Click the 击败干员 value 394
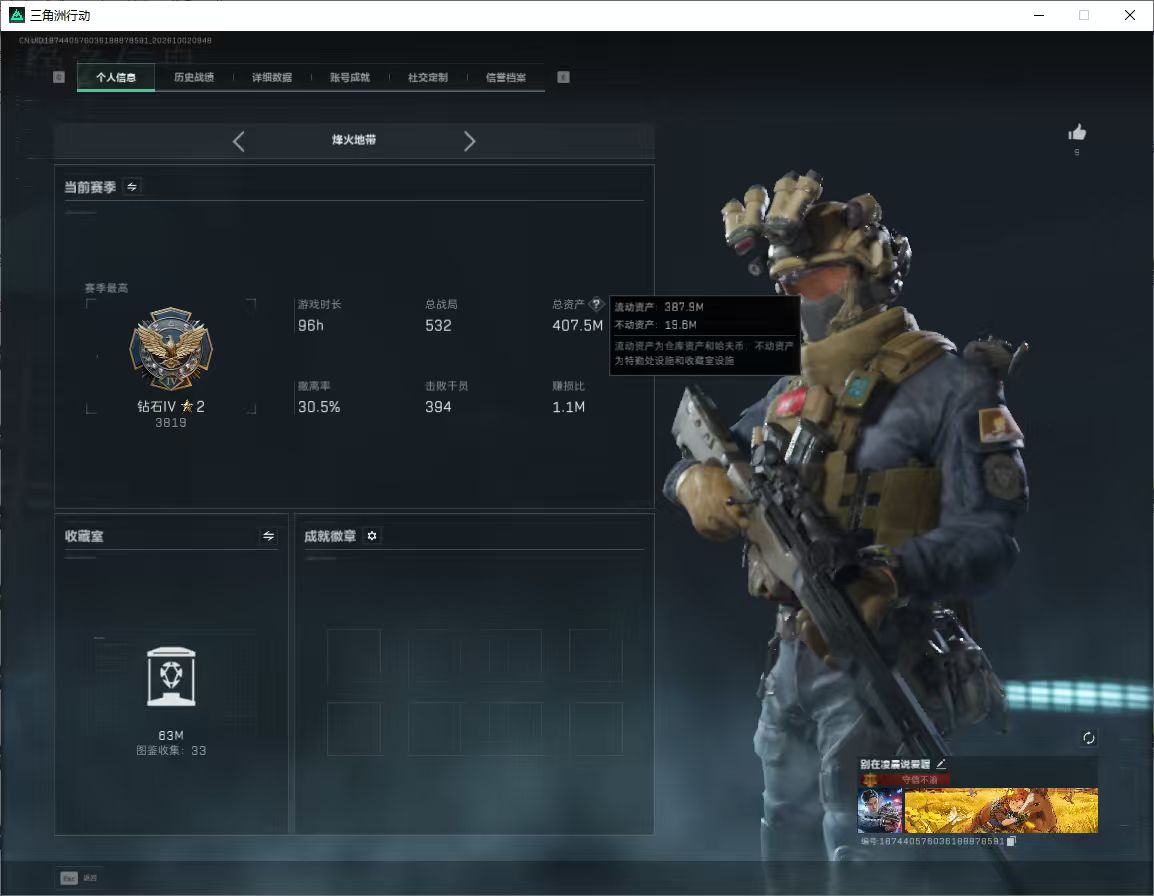This screenshot has width=1154, height=896. click(x=438, y=407)
